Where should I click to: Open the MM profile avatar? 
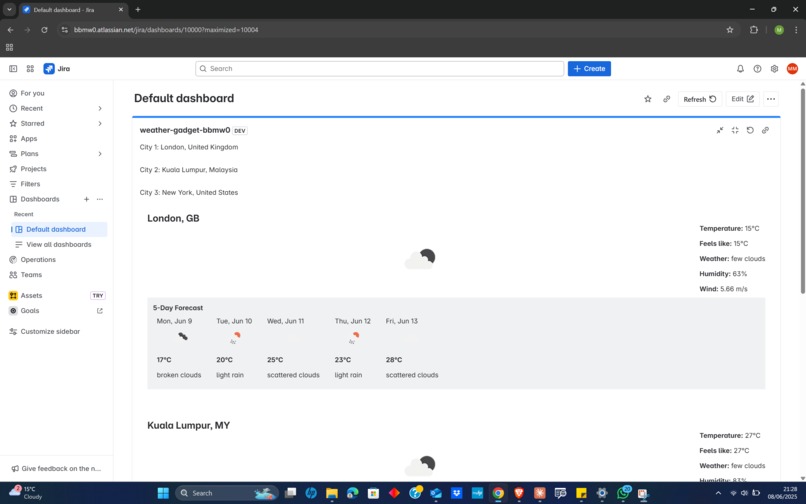click(792, 68)
